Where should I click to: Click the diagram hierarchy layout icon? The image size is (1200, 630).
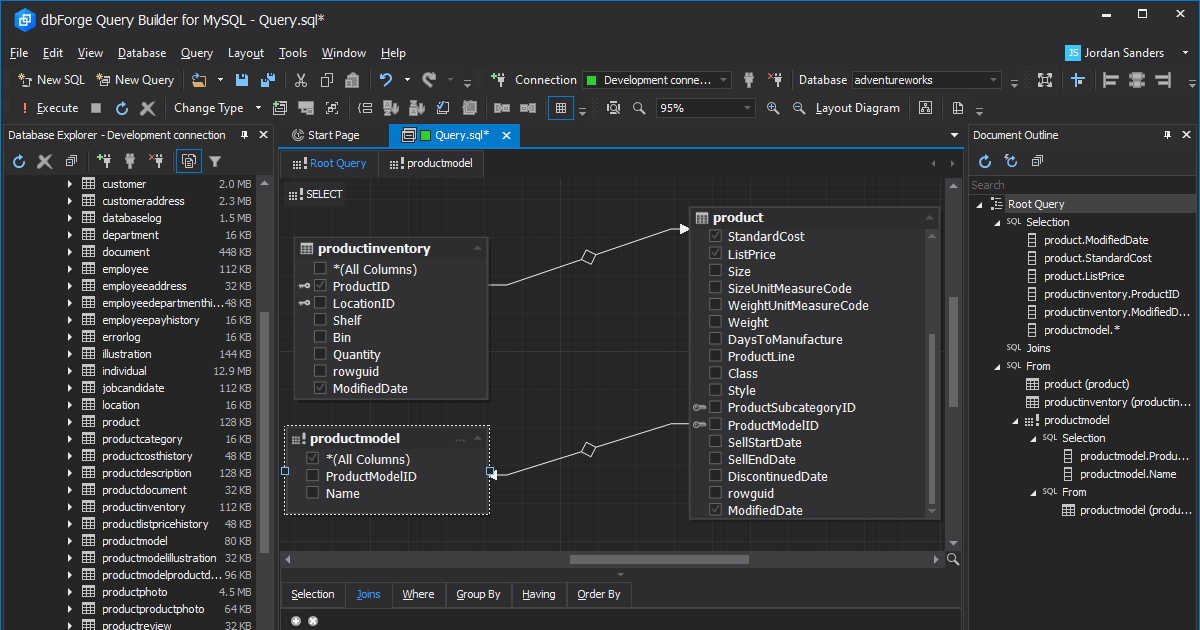click(925, 108)
